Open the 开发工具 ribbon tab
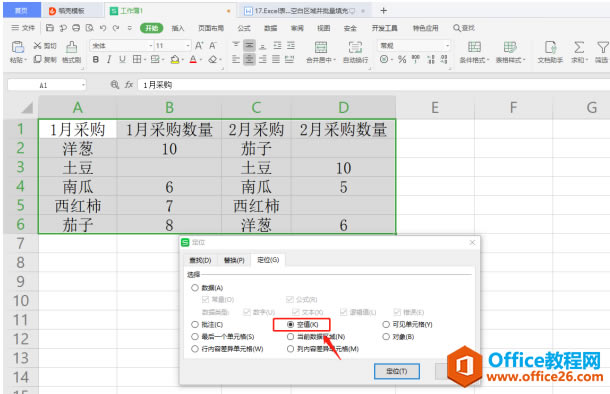This screenshot has width=610, height=394. (x=384, y=28)
